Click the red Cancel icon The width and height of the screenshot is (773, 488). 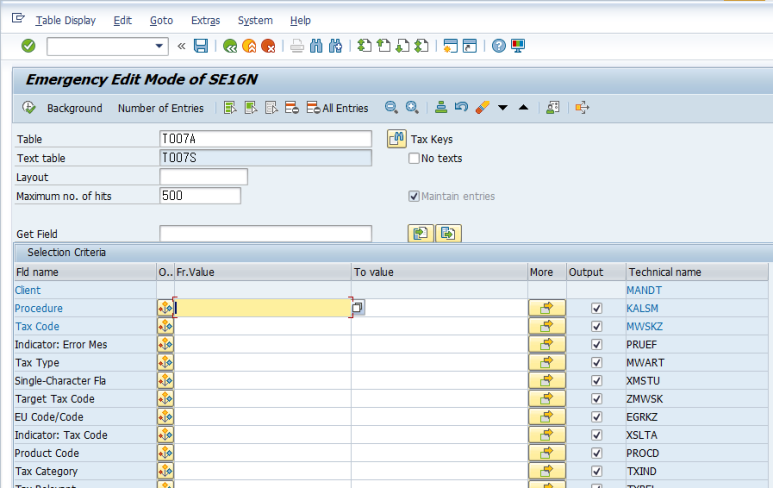click(268, 46)
